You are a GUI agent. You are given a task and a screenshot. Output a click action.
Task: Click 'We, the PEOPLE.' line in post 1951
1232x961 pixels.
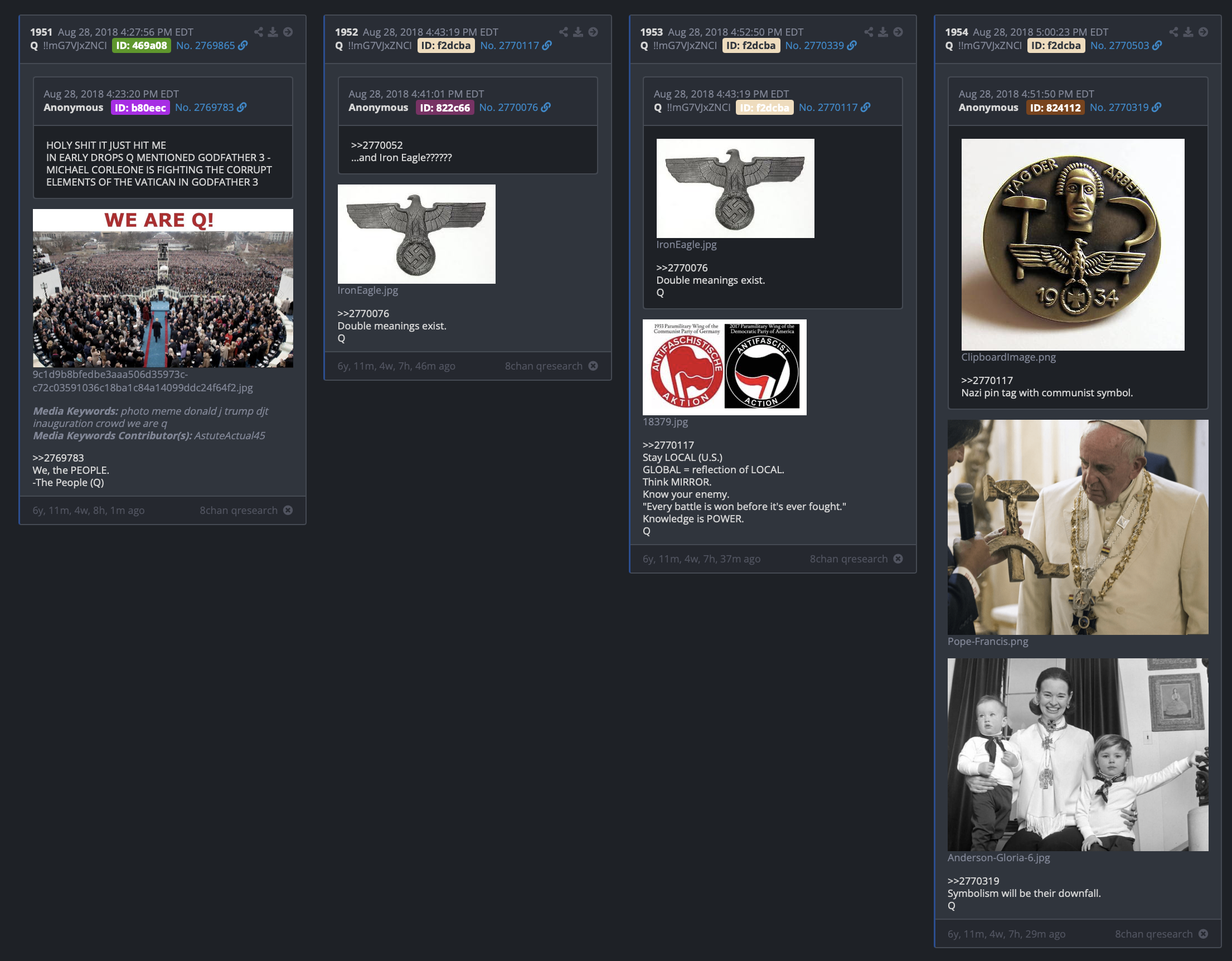point(71,470)
